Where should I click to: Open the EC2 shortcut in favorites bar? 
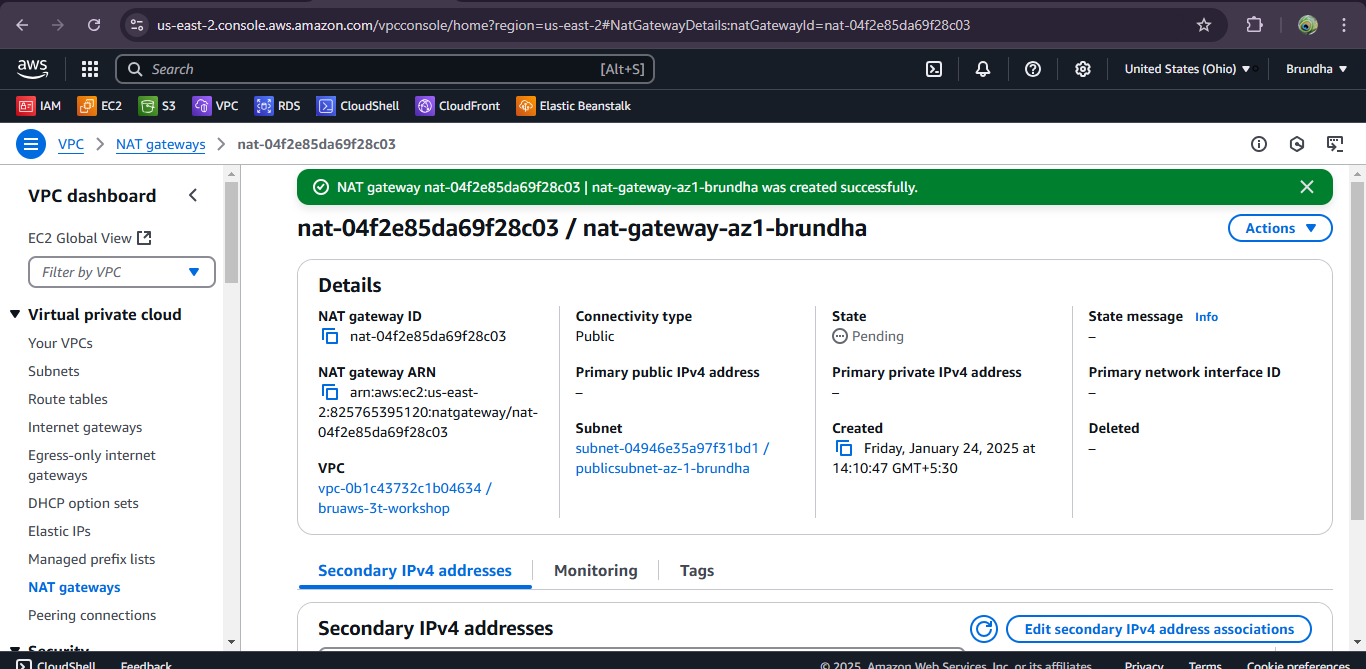click(100, 105)
